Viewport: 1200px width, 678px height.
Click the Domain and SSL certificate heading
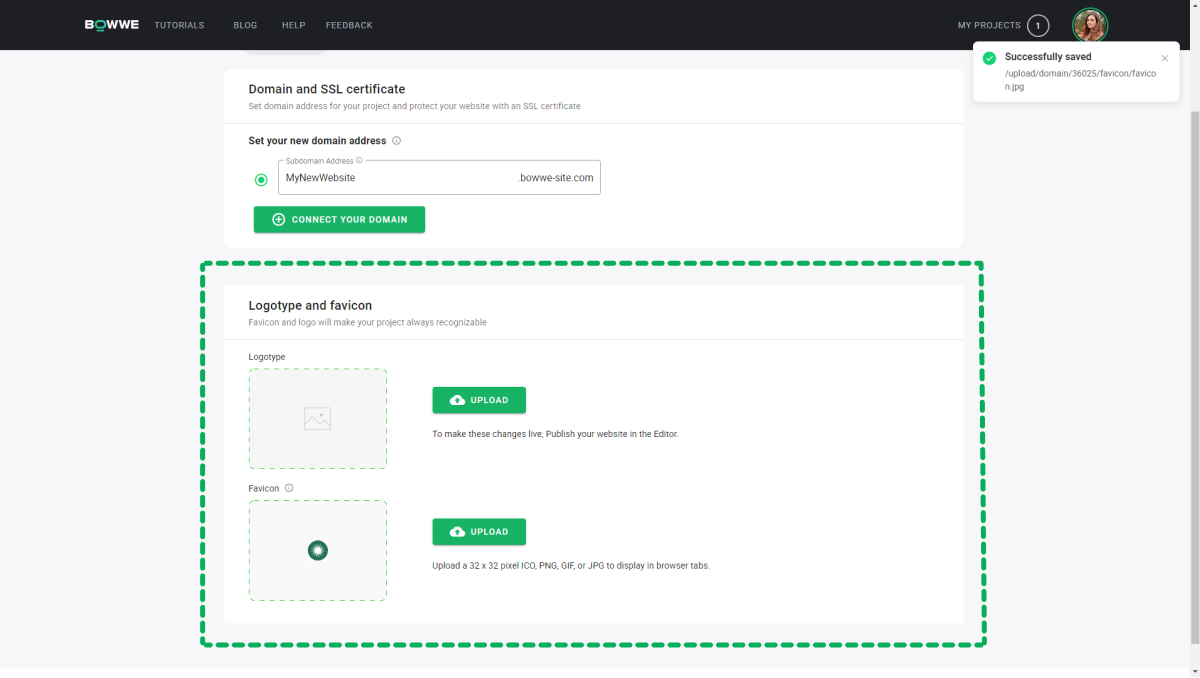point(327,89)
